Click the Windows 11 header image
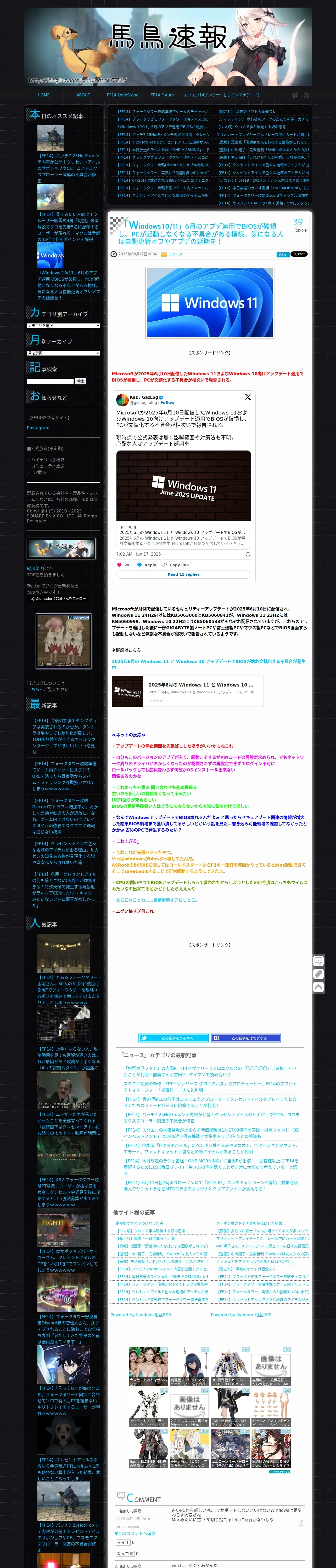This screenshot has width=336, height=1568. coord(210,303)
